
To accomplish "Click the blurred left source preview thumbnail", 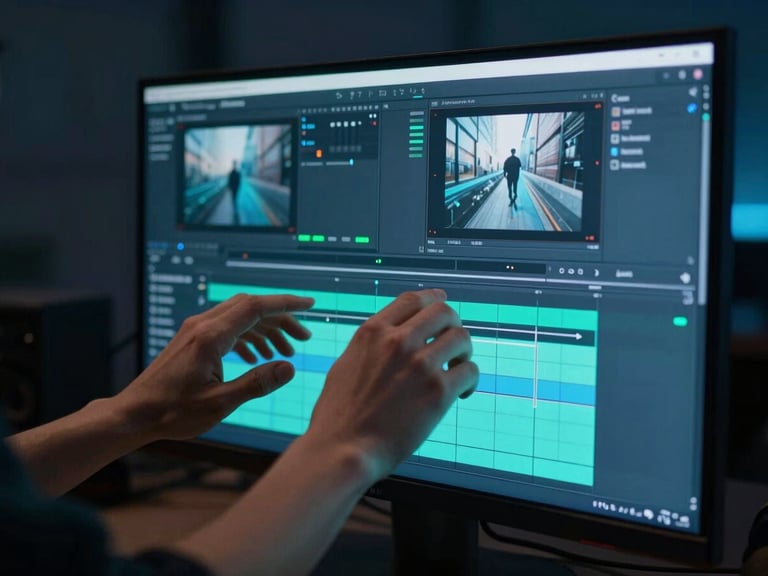I will (237, 174).
